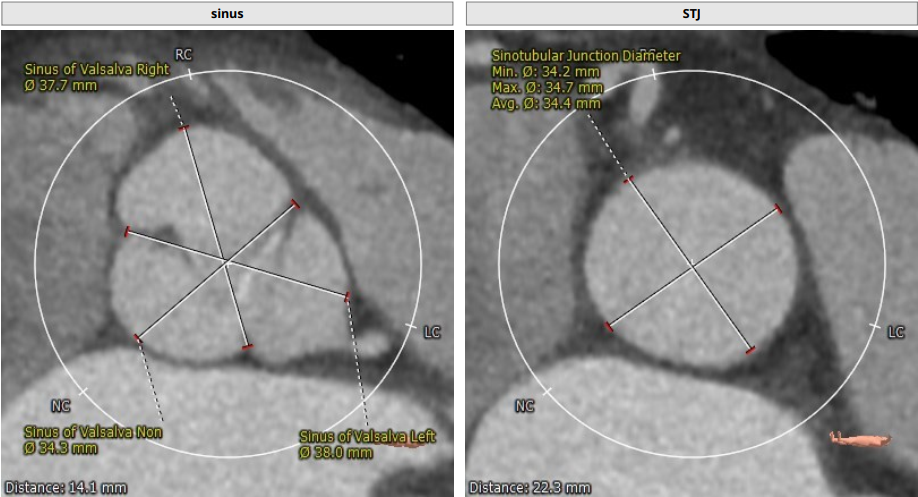
Task: Click the 'Sinus of Valsalva Non' label
Action: [x=93, y=432]
